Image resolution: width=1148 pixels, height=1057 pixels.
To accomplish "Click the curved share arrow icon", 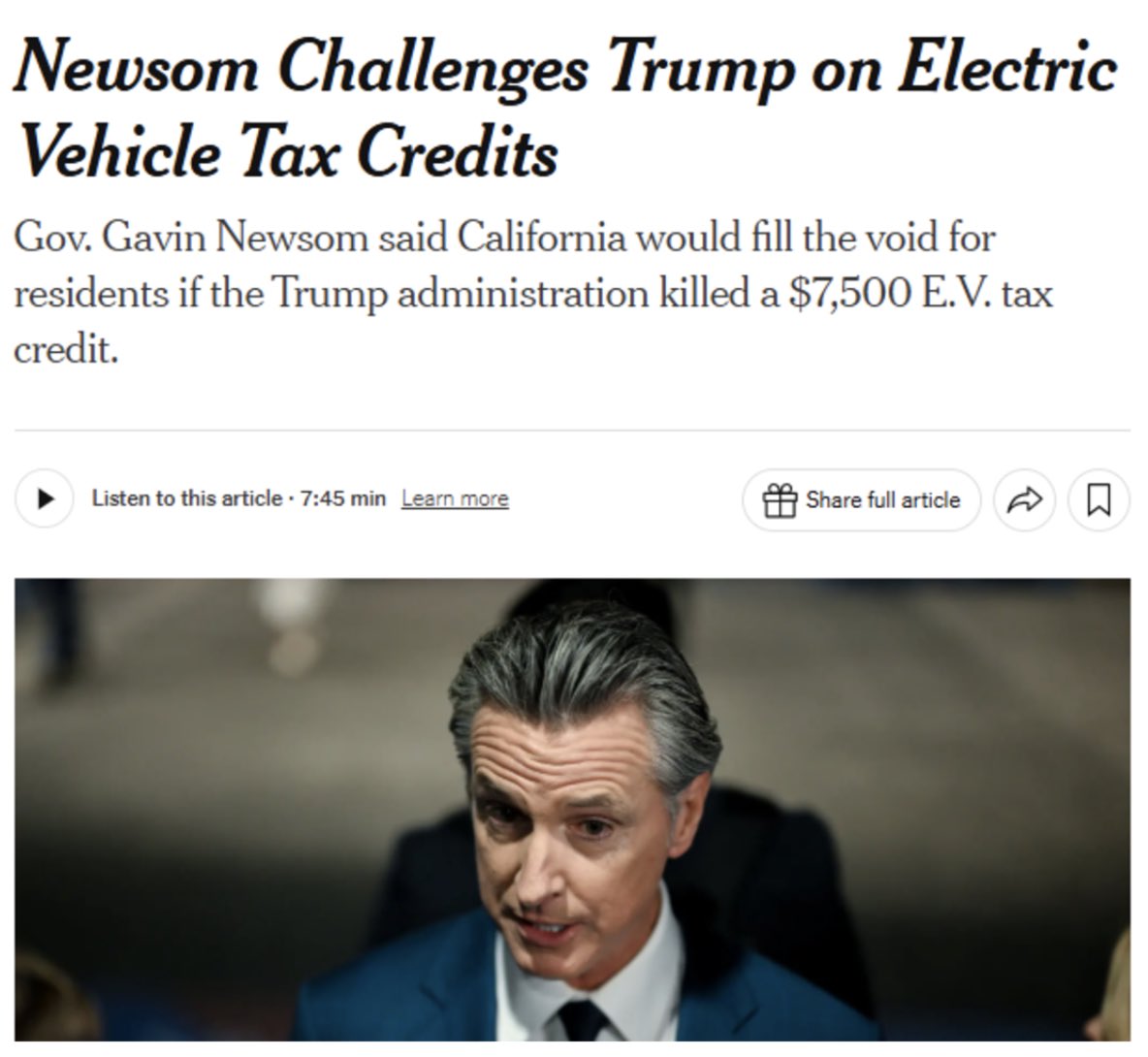I will point(1024,500).
